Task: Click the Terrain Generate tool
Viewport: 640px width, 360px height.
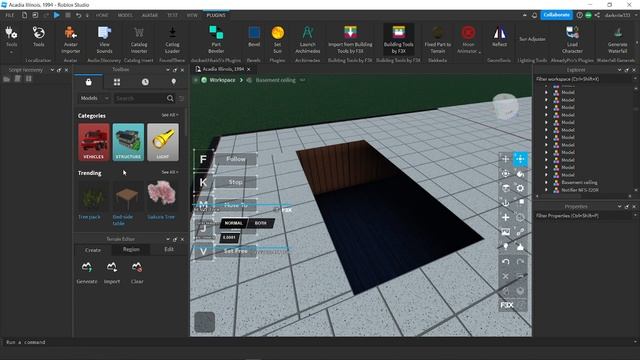Action: [x=87, y=273]
